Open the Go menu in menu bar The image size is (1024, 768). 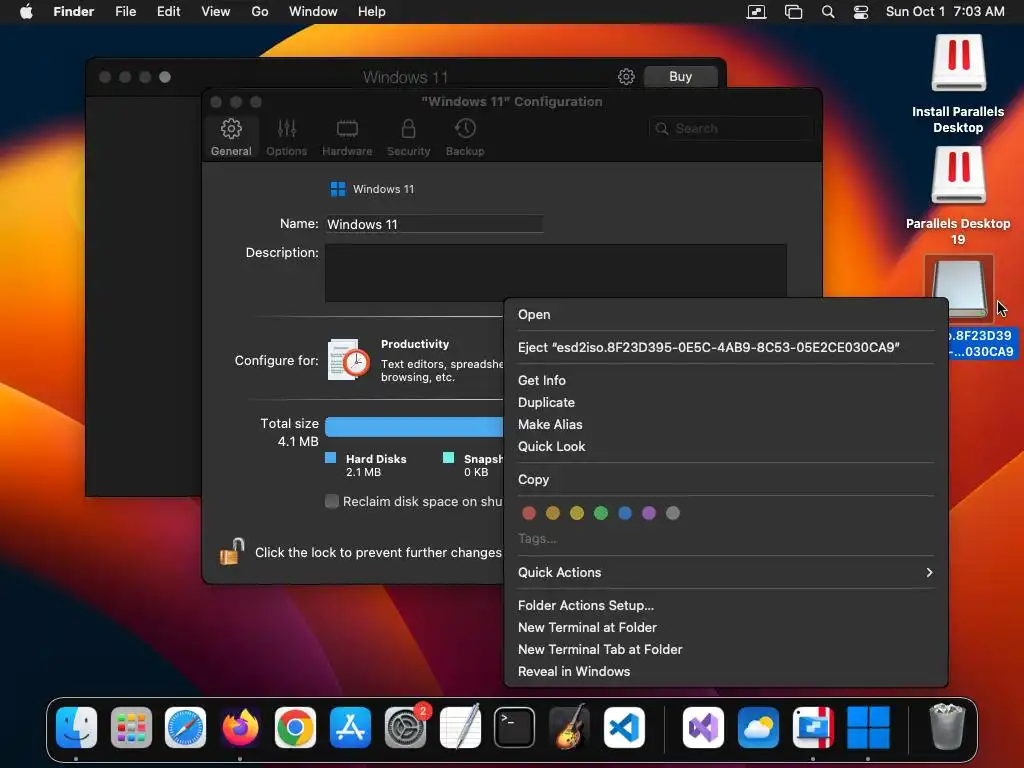coord(260,12)
